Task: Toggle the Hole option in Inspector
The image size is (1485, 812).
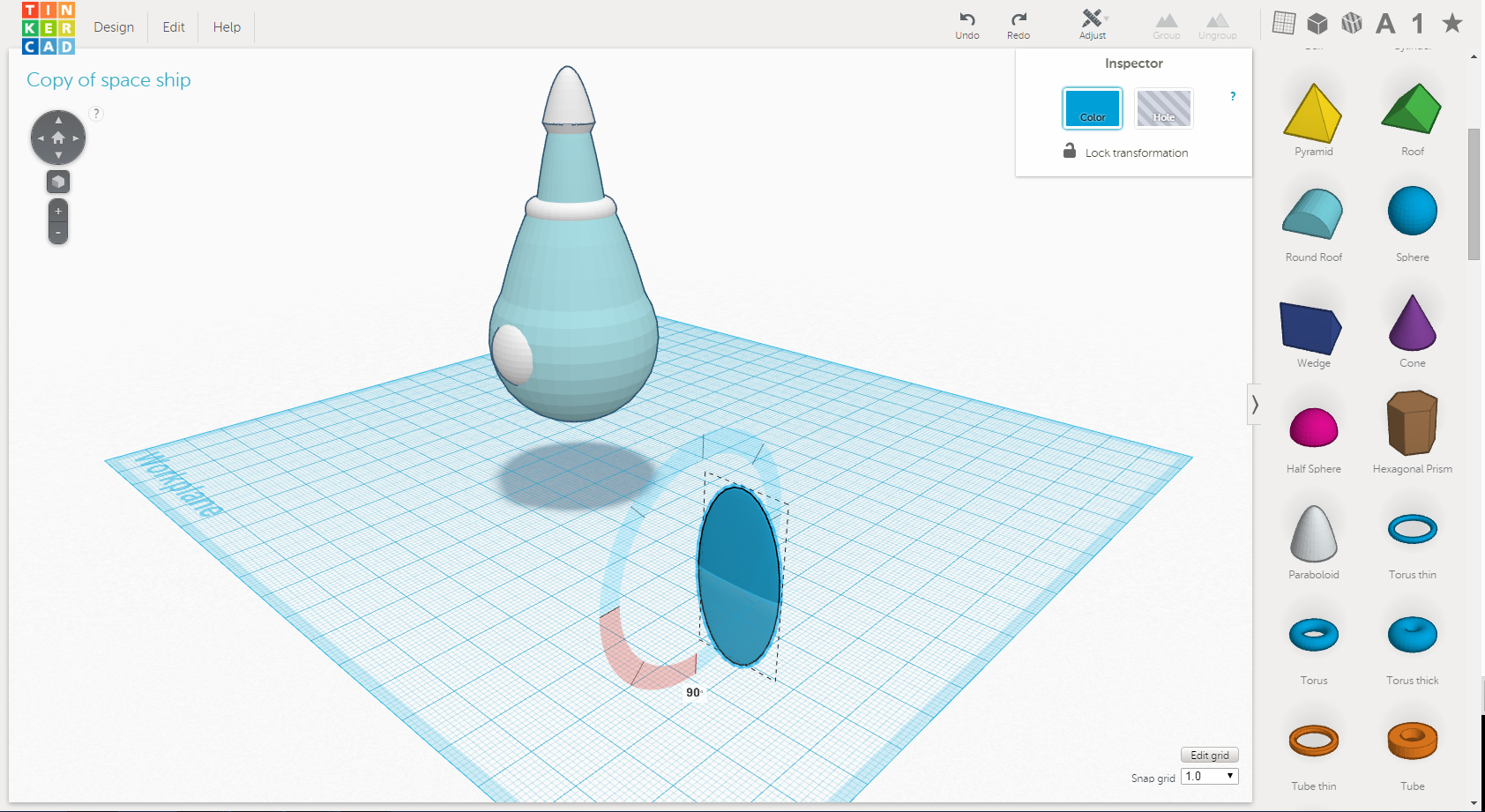Action: click(x=1164, y=108)
